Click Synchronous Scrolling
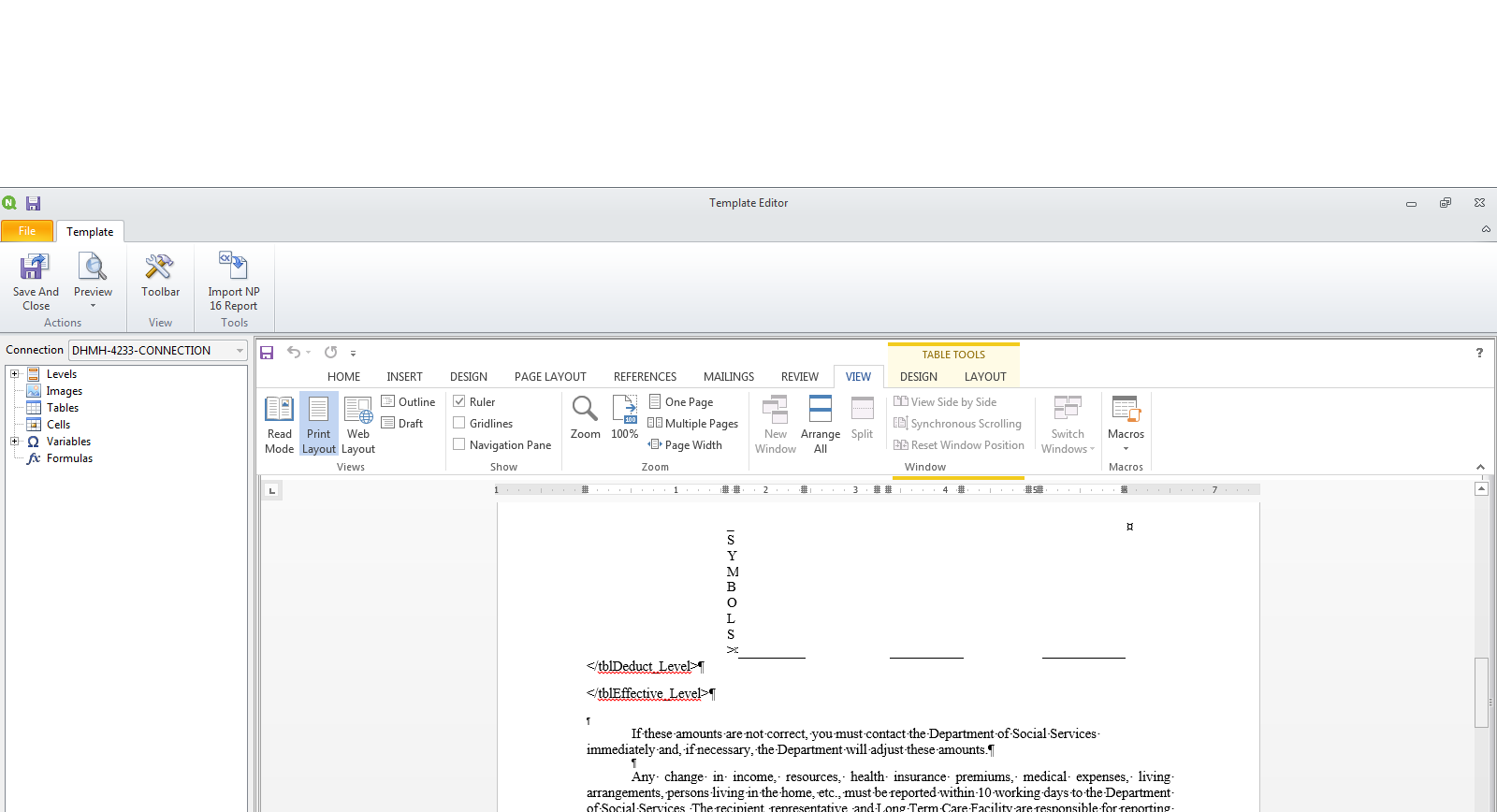The image size is (1497, 812). point(957,424)
